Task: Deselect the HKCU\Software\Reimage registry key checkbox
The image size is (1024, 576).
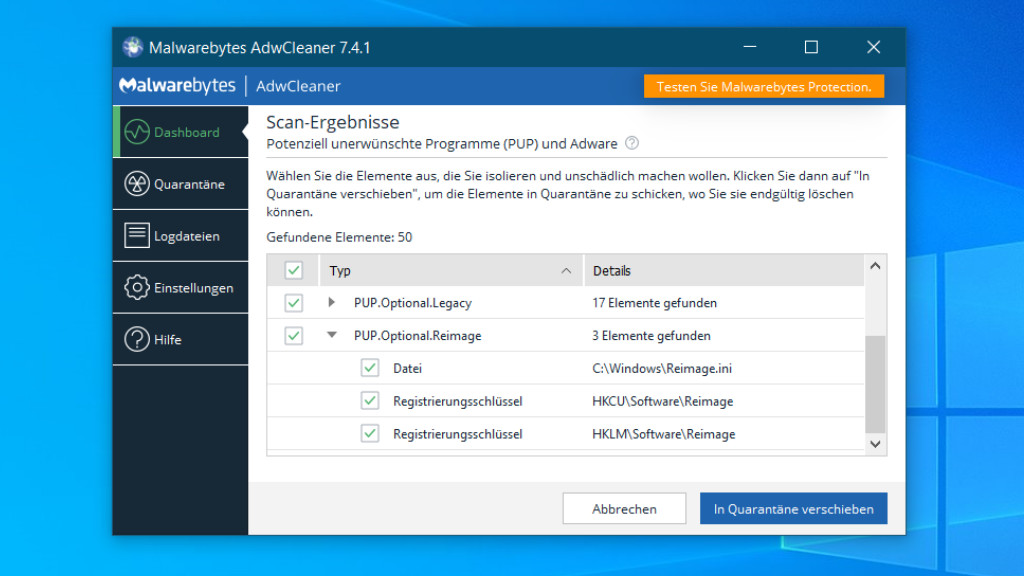Action: coord(370,401)
